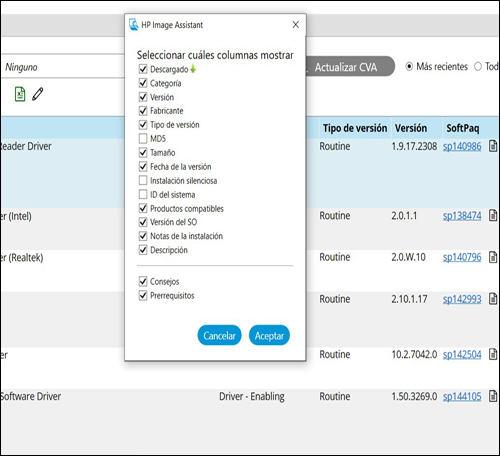Viewport: 500px width, 456px height.
Task: Click the Driver - Enabling category cell
Action: point(252,396)
